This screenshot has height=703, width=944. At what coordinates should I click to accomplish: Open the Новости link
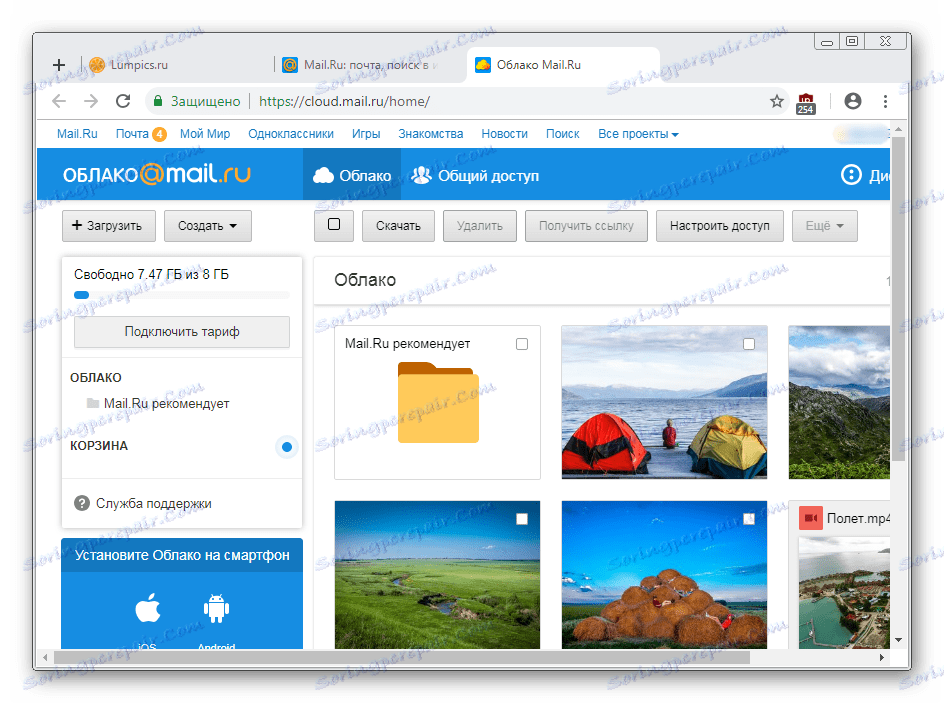coord(505,134)
